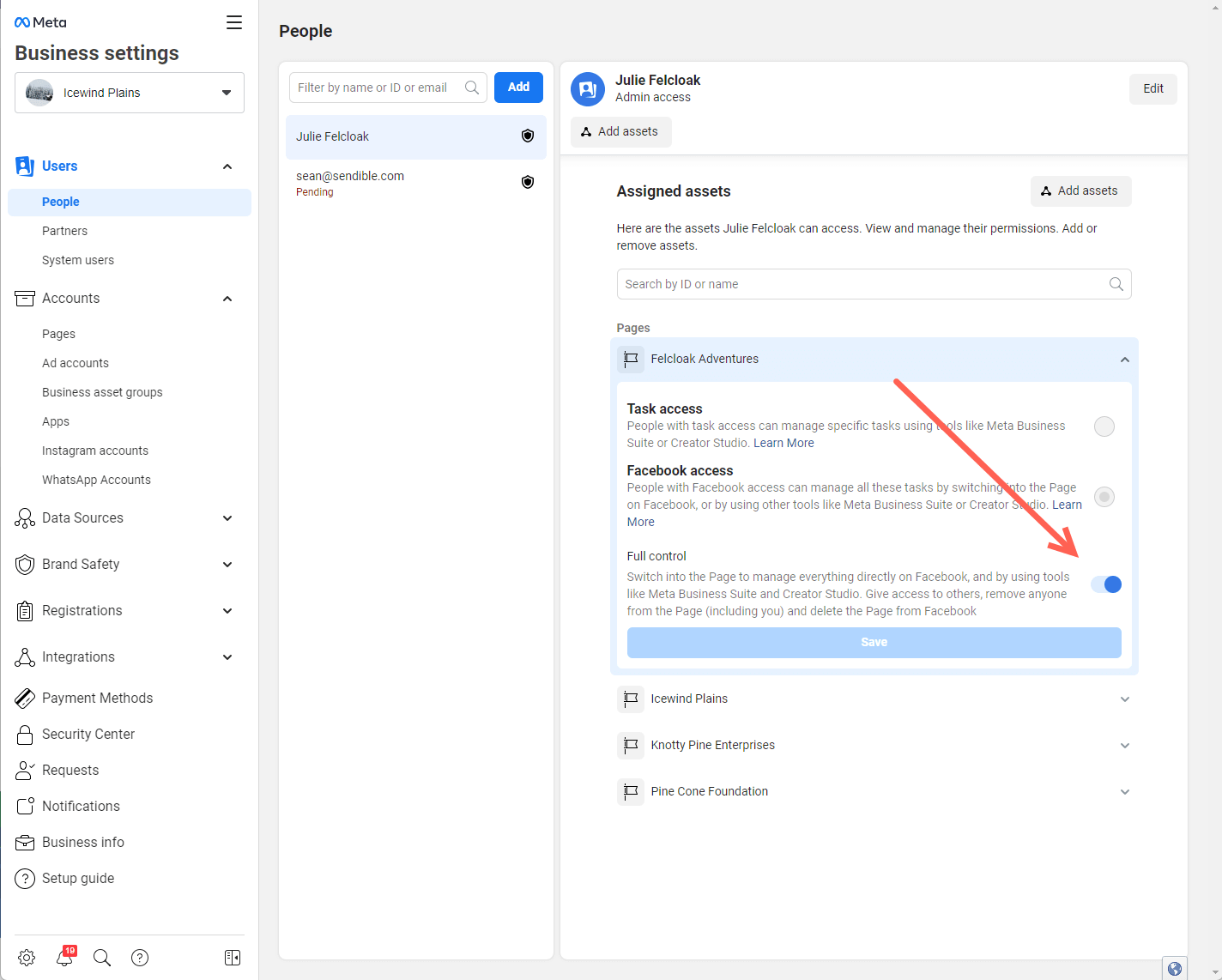This screenshot has height=980, width=1222.
Task: Click the Pine Cone Foundation flag icon
Action: coord(631,791)
